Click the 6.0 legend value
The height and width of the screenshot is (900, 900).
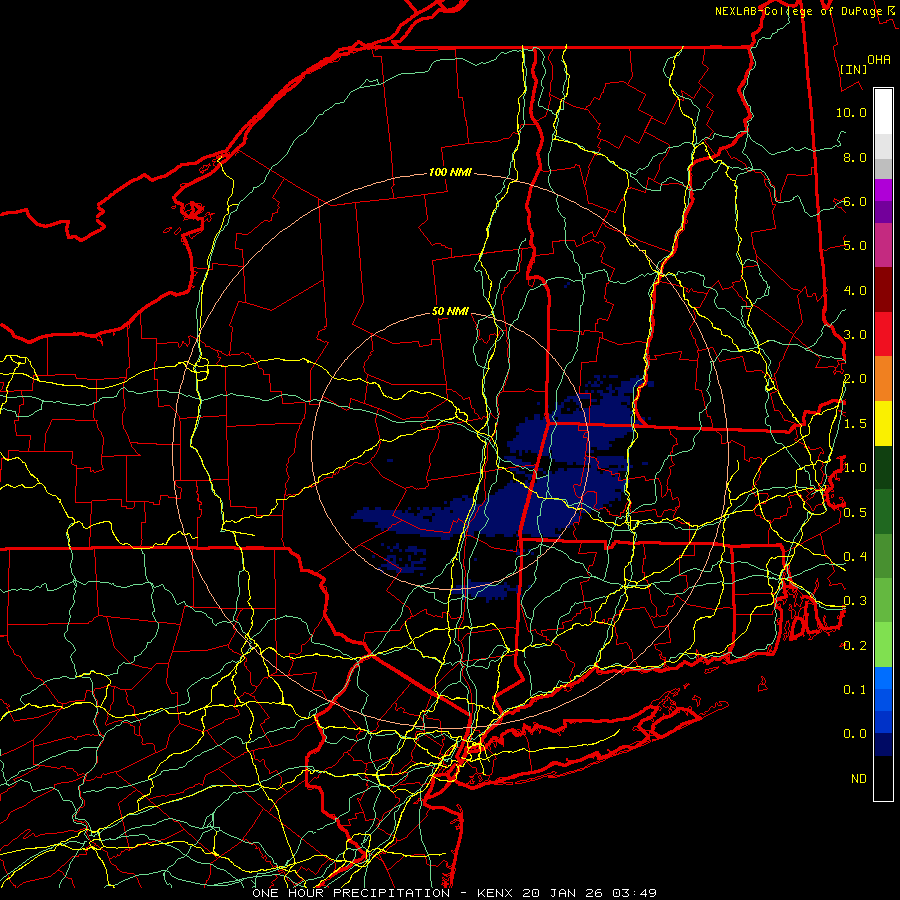[x=855, y=201]
